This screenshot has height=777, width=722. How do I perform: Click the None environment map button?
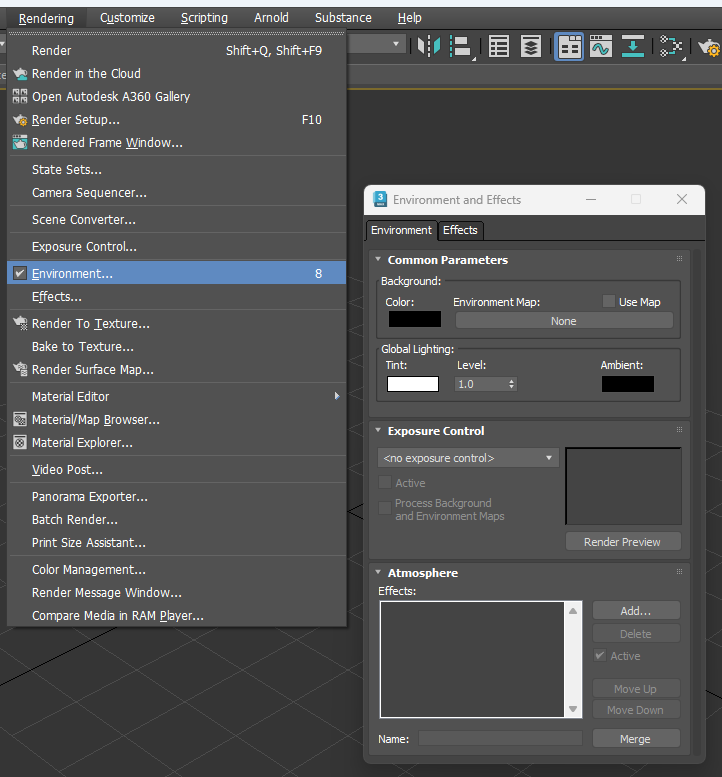click(564, 321)
